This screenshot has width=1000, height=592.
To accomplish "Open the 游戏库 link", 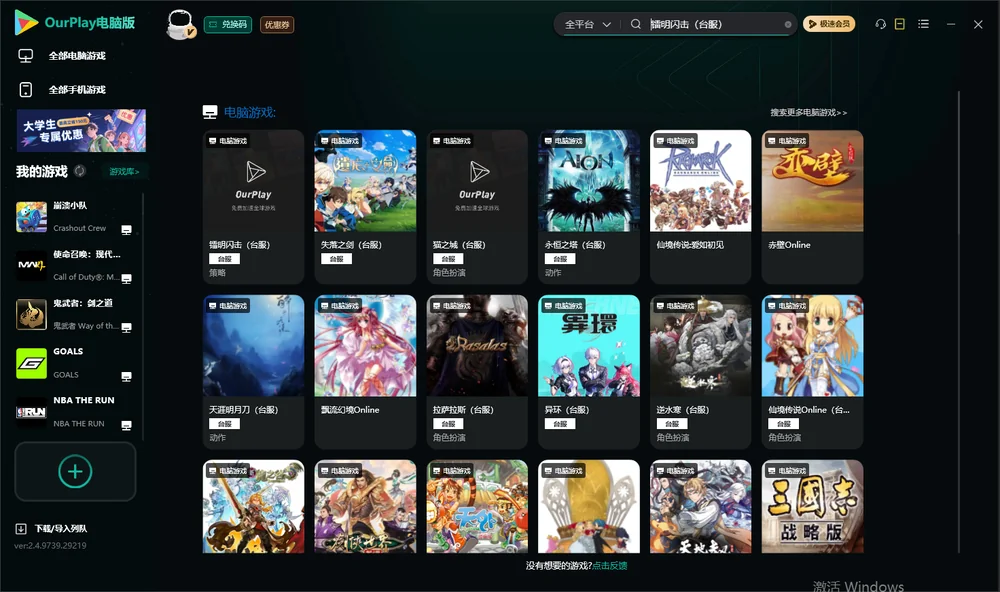I will click(124, 172).
